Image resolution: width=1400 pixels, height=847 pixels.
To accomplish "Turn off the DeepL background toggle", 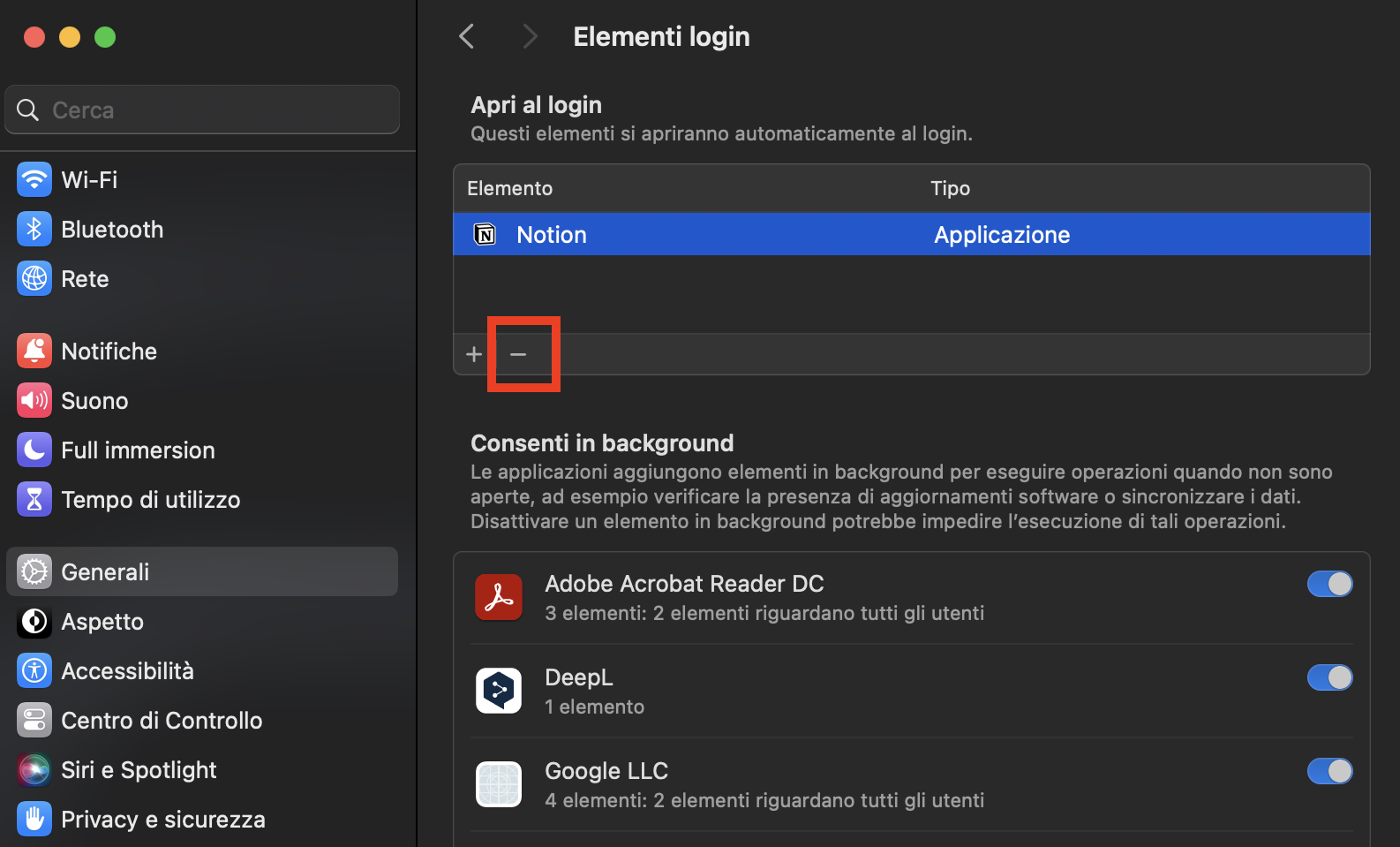I will point(1330,677).
